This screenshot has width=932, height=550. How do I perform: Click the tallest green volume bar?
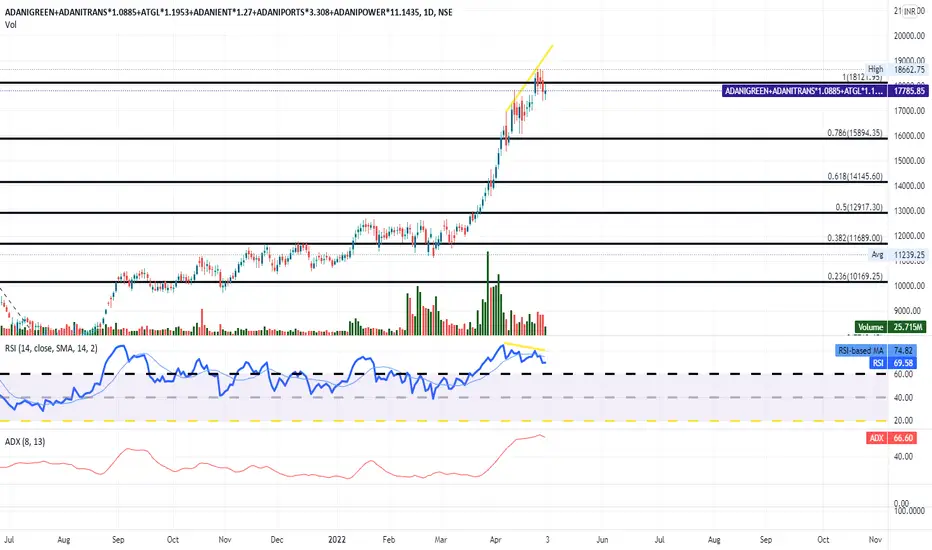click(x=488, y=294)
